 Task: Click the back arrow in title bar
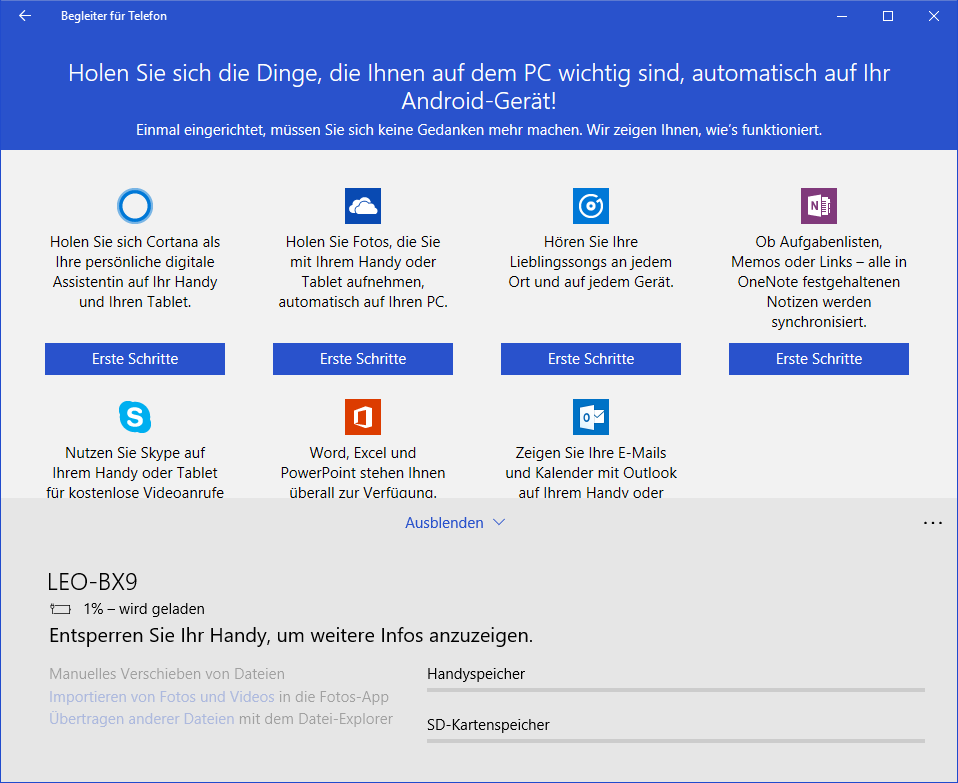pyautogui.click(x=24, y=16)
